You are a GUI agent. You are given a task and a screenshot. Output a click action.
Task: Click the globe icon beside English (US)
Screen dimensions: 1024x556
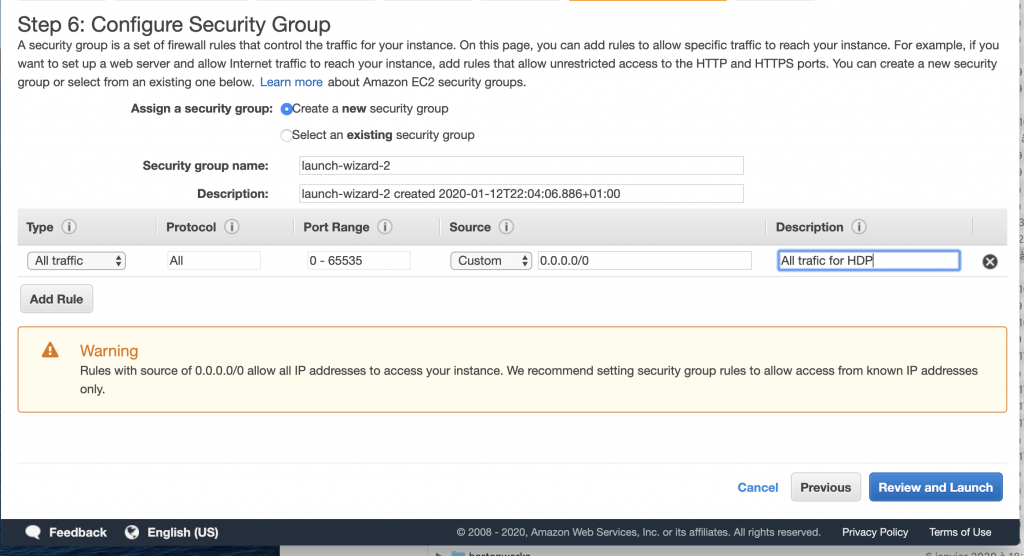coord(131,532)
